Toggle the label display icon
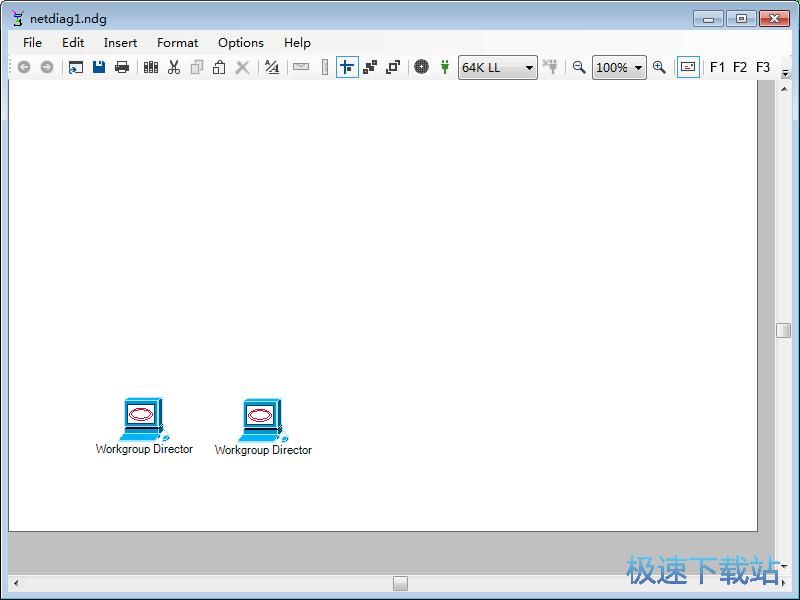 coord(688,67)
